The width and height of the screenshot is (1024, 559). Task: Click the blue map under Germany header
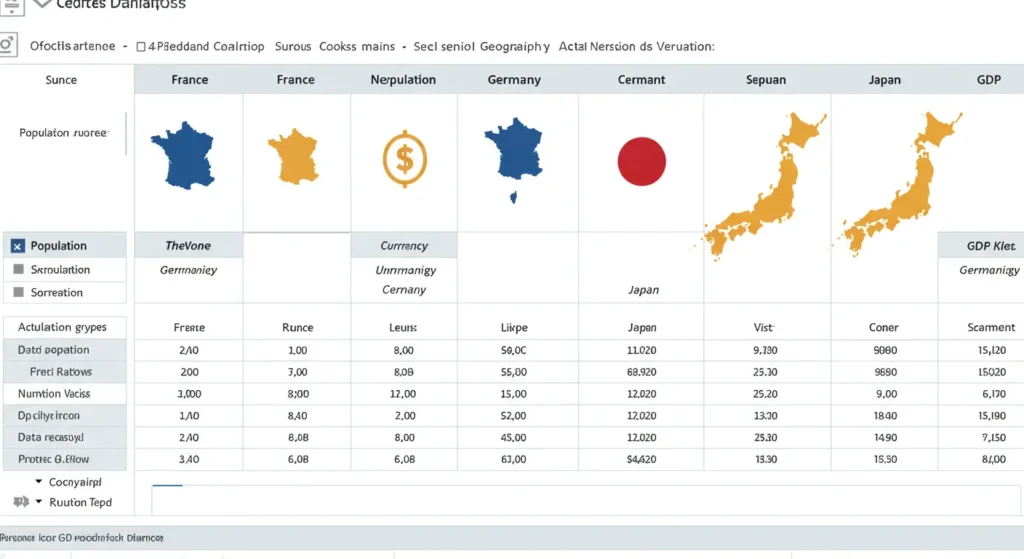pyautogui.click(x=512, y=158)
